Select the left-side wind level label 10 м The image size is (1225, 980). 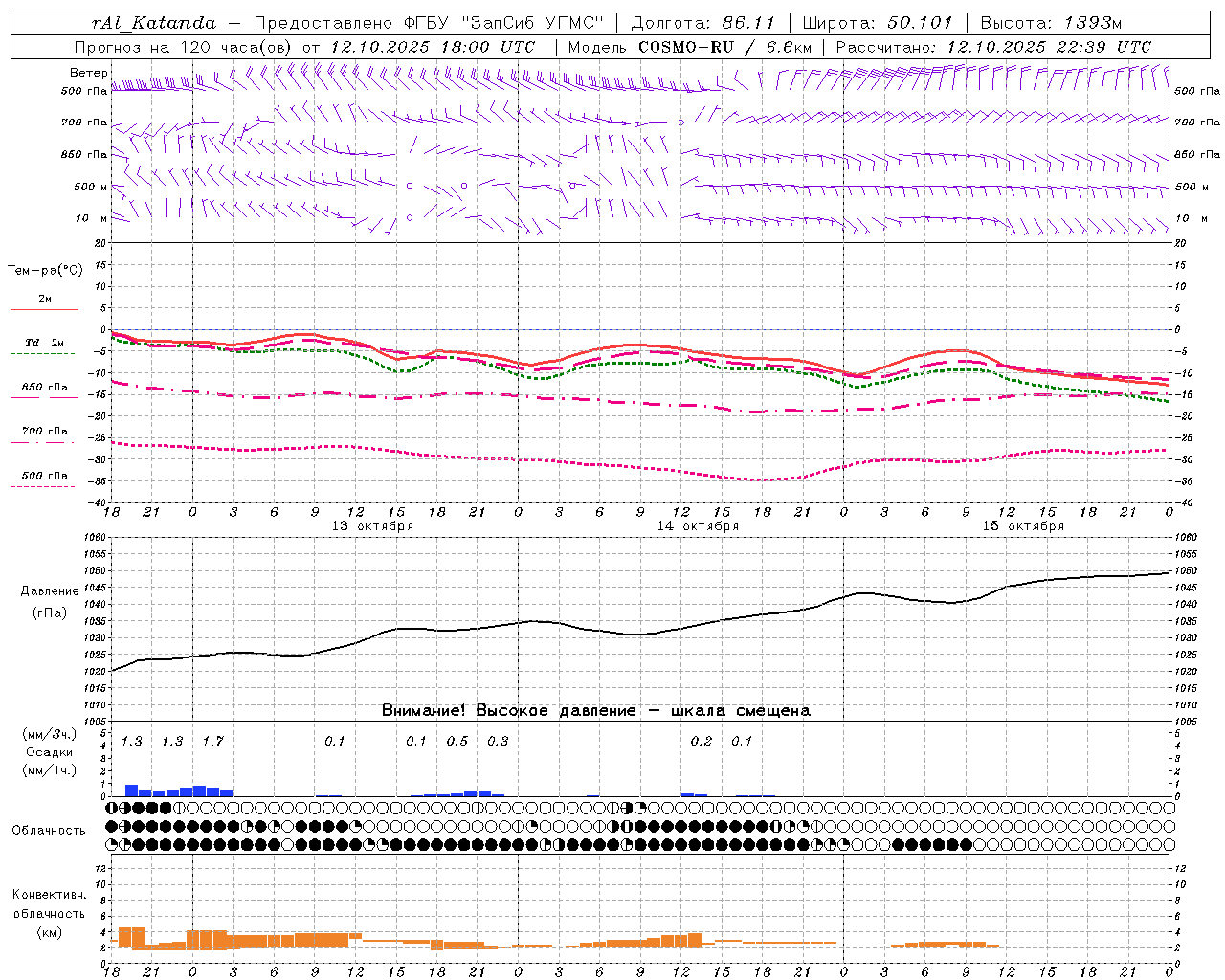pyautogui.click(x=92, y=218)
